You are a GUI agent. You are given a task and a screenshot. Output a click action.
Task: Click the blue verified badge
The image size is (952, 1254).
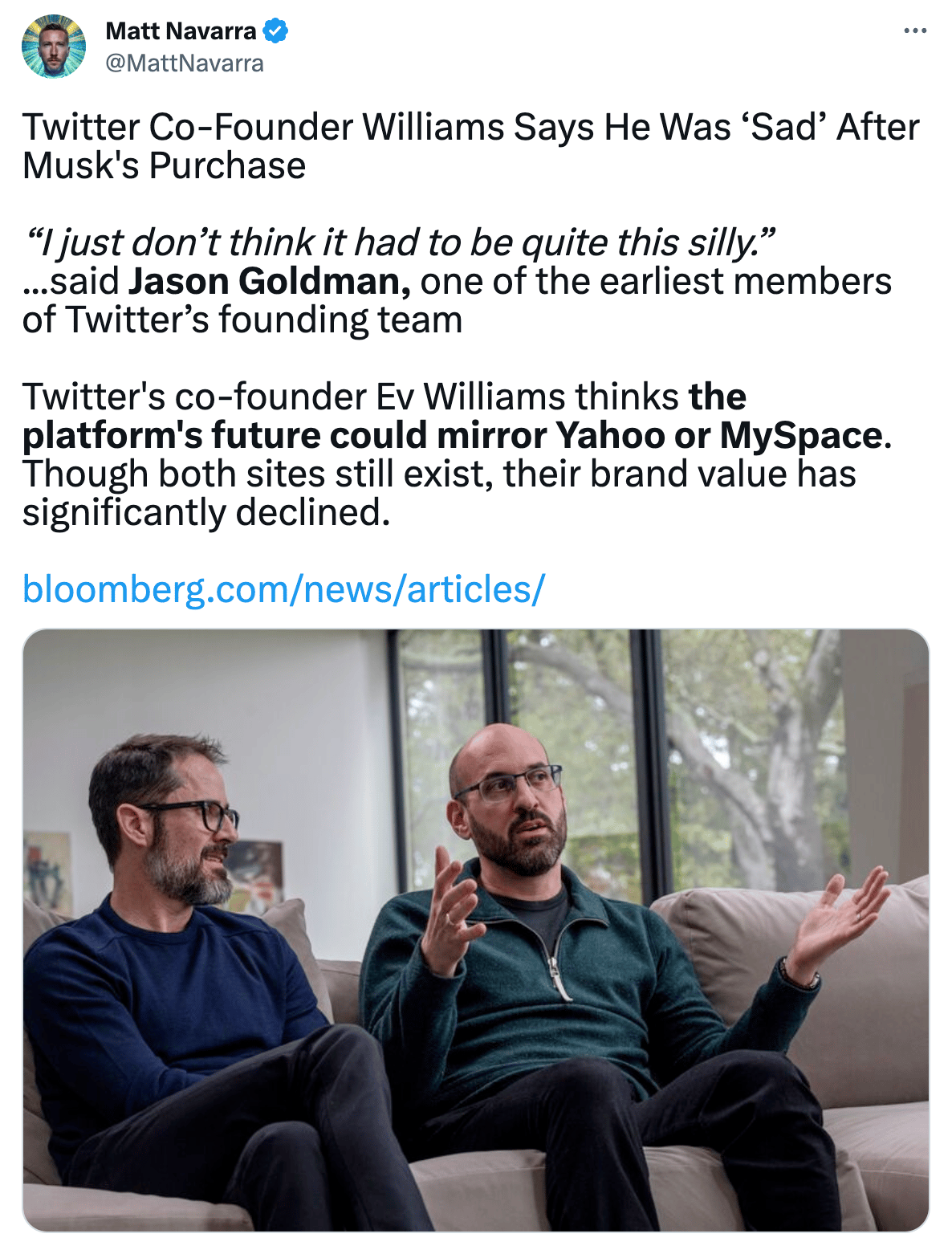tap(276, 31)
